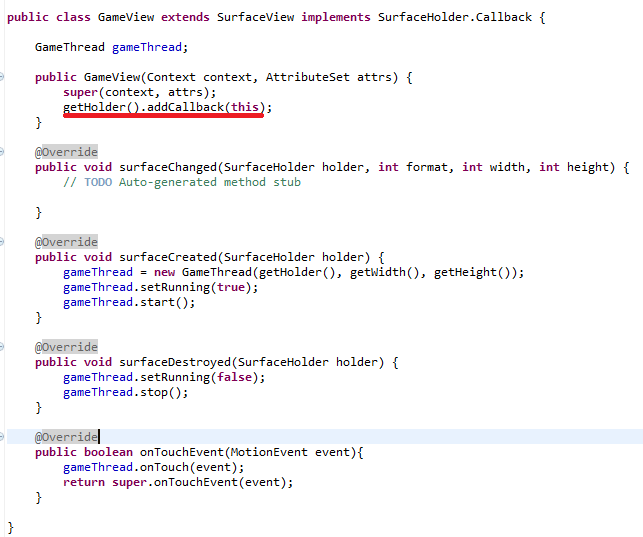Click 'SurfaceView' after the extends keyword
Image resolution: width=643 pixels, height=537 pixels.
coord(255,17)
